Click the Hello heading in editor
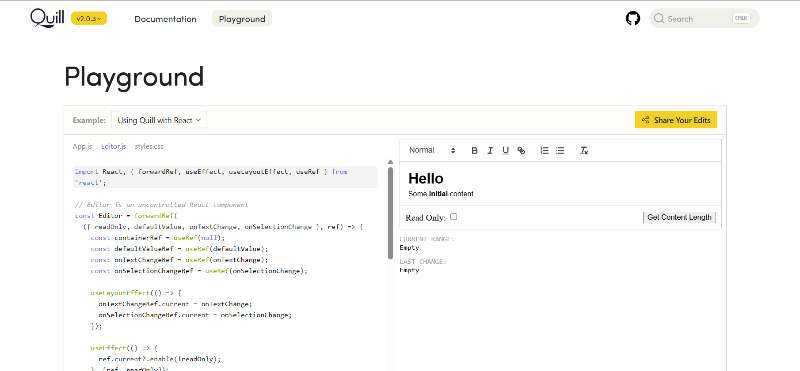Image resolution: width=800 pixels, height=371 pixels. click(426, 178)
